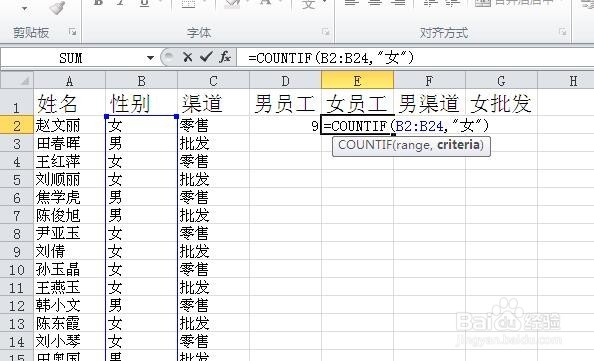The width and height of the screenshot is (594, 361).
Task: Click the COUNTIF function name in tooltip
Action: [364, 145]
